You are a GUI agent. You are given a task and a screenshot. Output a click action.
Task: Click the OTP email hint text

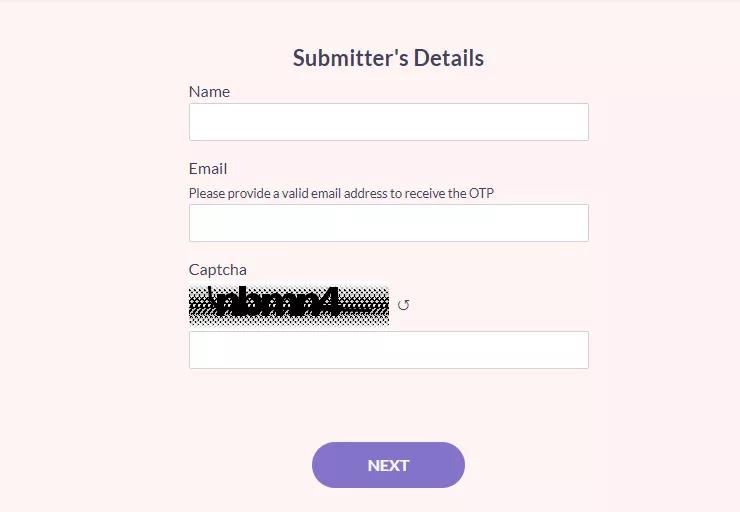click(341, 193)
